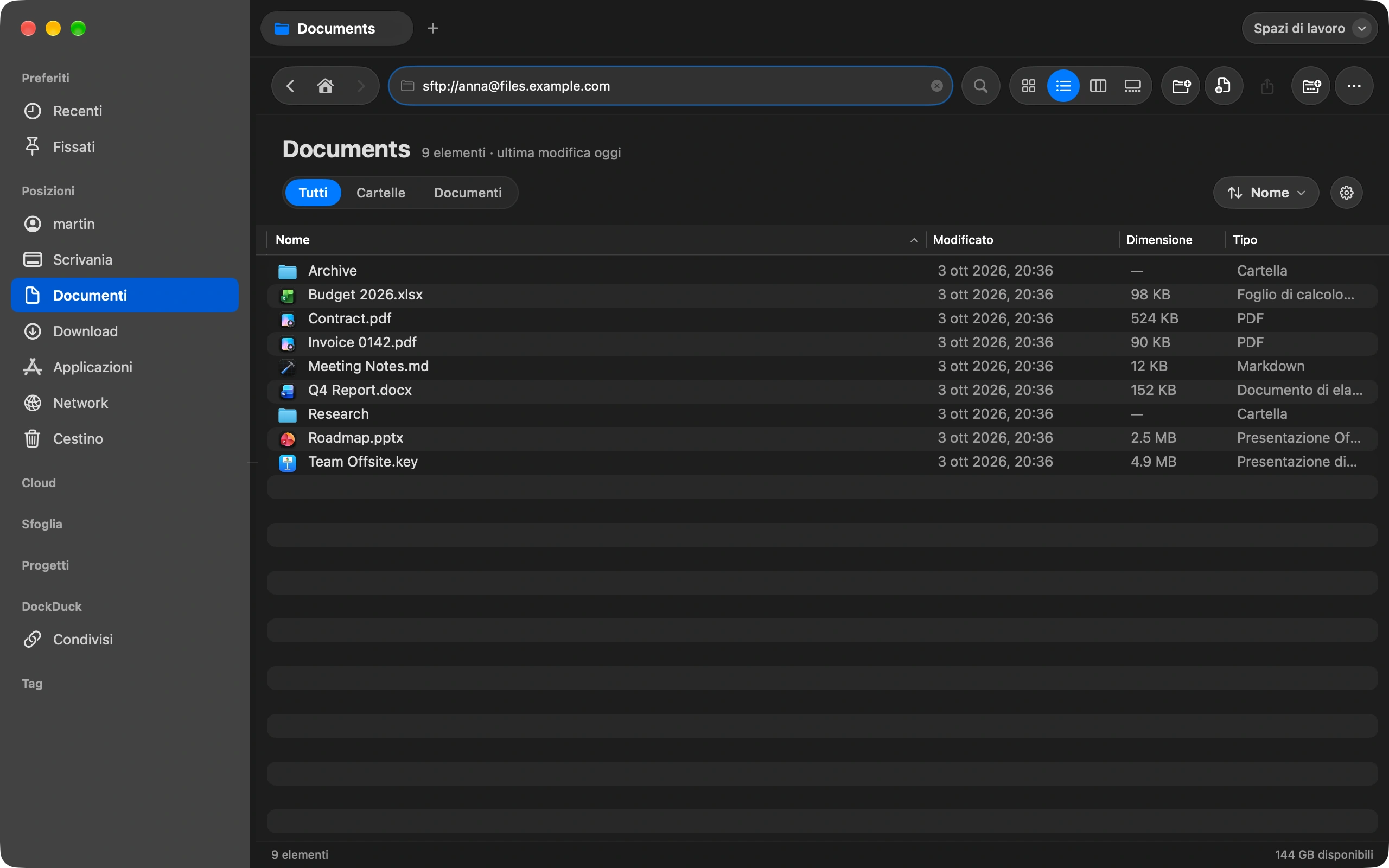Select Budget 2026.xlsx file
Viewport: 1389px width, 868px height.
point(822,295)
